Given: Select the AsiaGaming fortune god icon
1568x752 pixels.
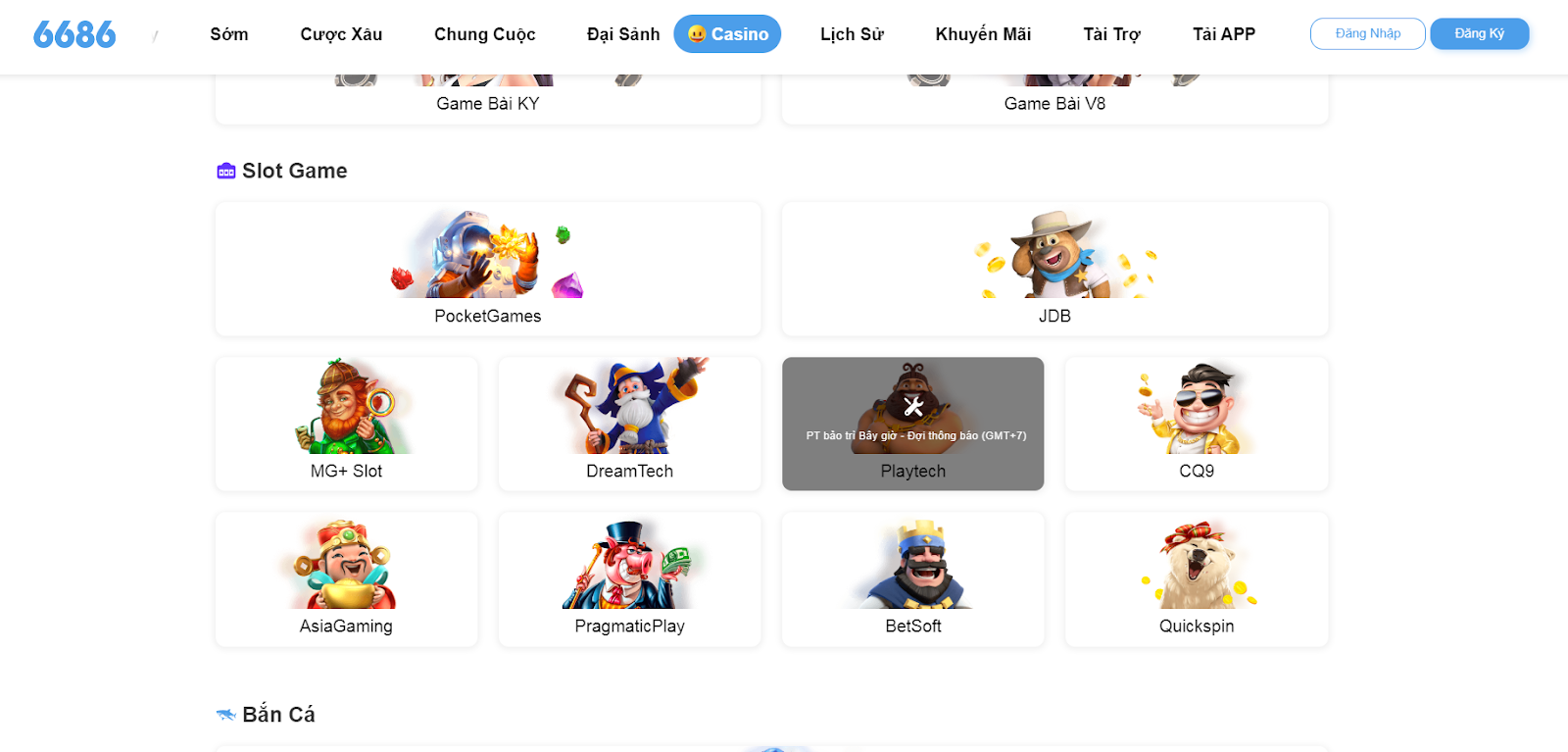Looking at the screenshot, I should [345, 564].
